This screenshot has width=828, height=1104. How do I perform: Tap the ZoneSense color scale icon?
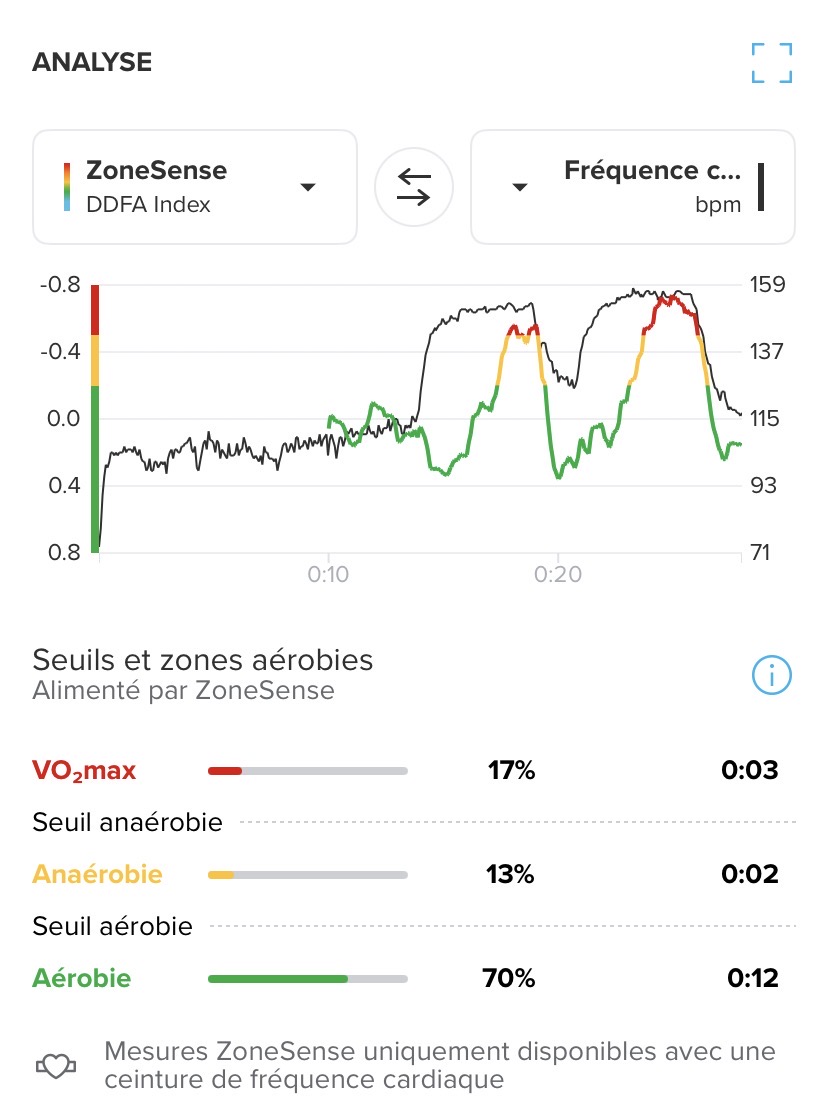click(66, 186)
